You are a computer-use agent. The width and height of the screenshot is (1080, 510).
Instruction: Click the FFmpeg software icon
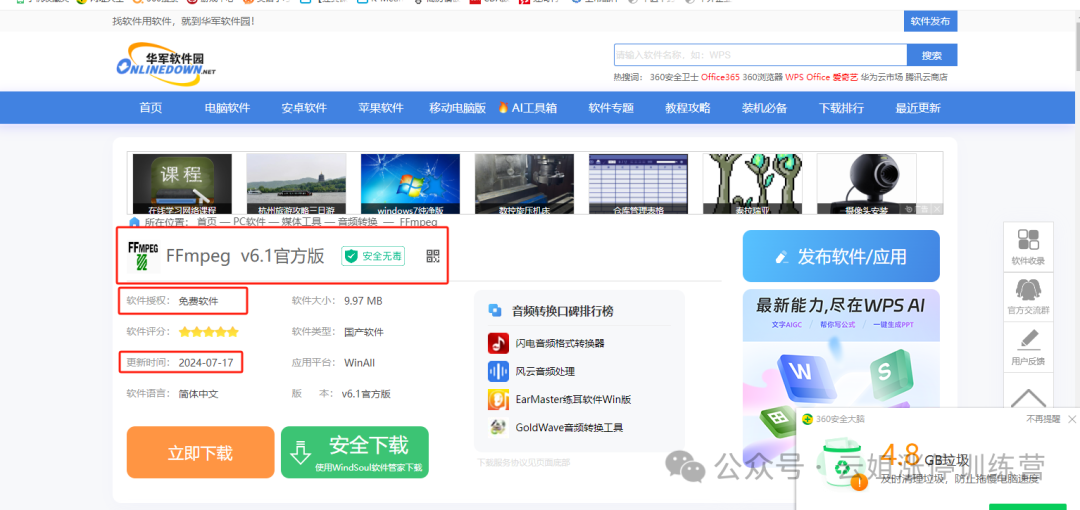point(143,256)
